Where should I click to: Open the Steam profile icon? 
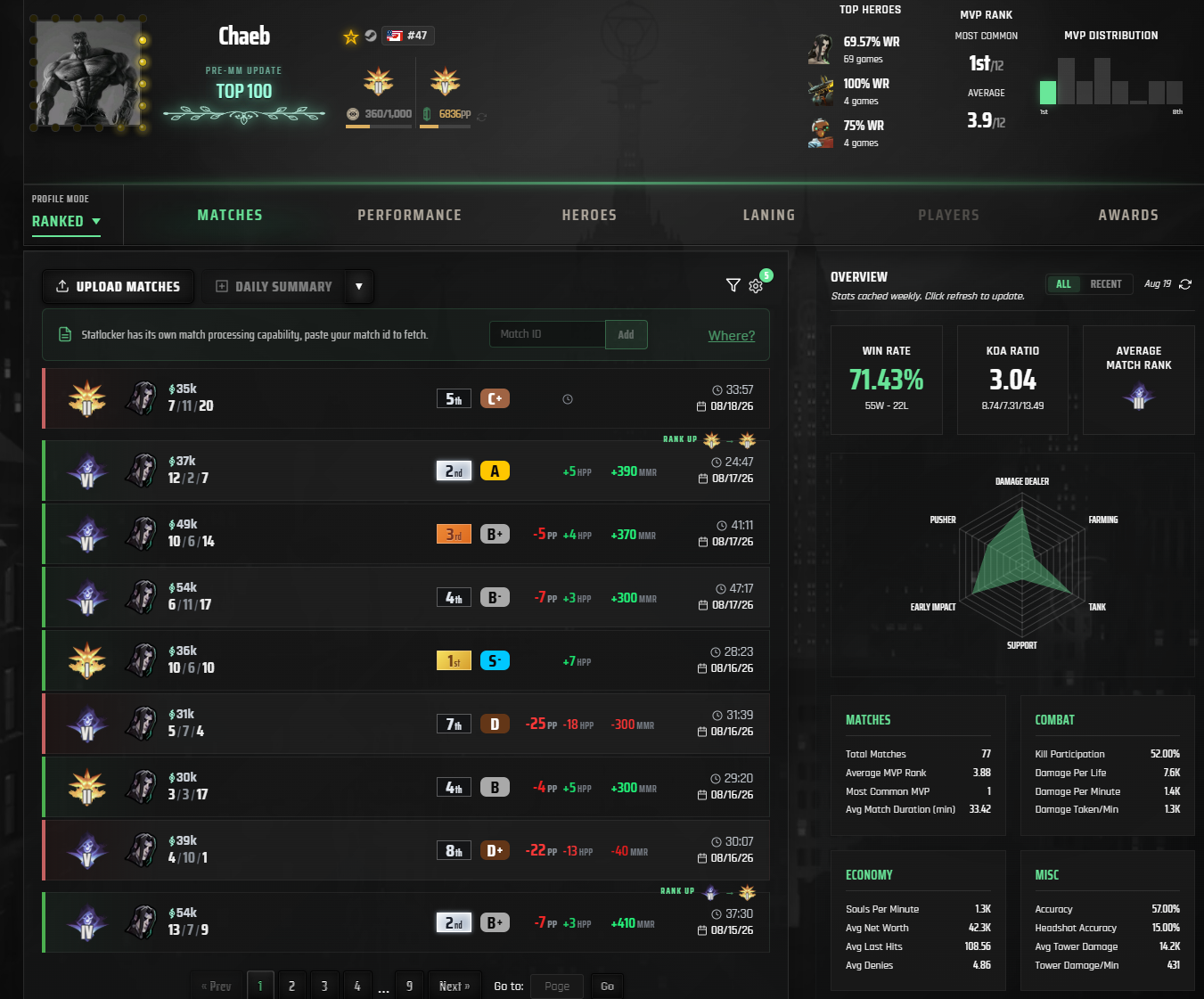[371, 36]
